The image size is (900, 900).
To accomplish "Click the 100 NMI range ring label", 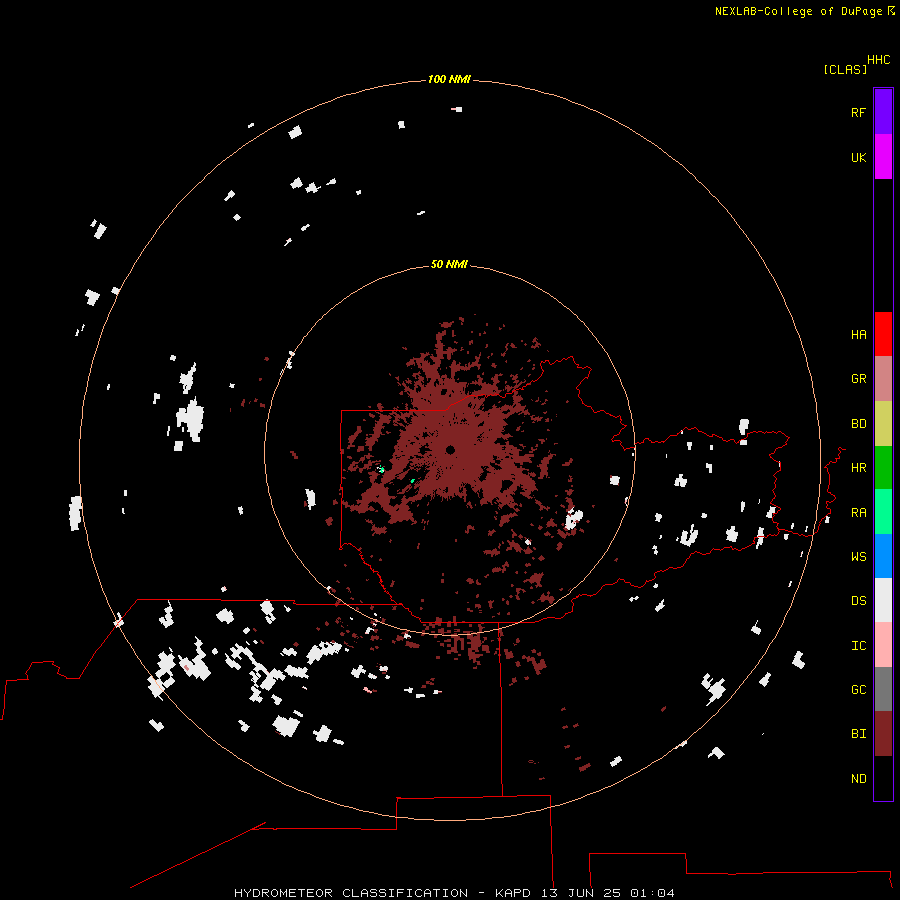I will coord(449,79).
